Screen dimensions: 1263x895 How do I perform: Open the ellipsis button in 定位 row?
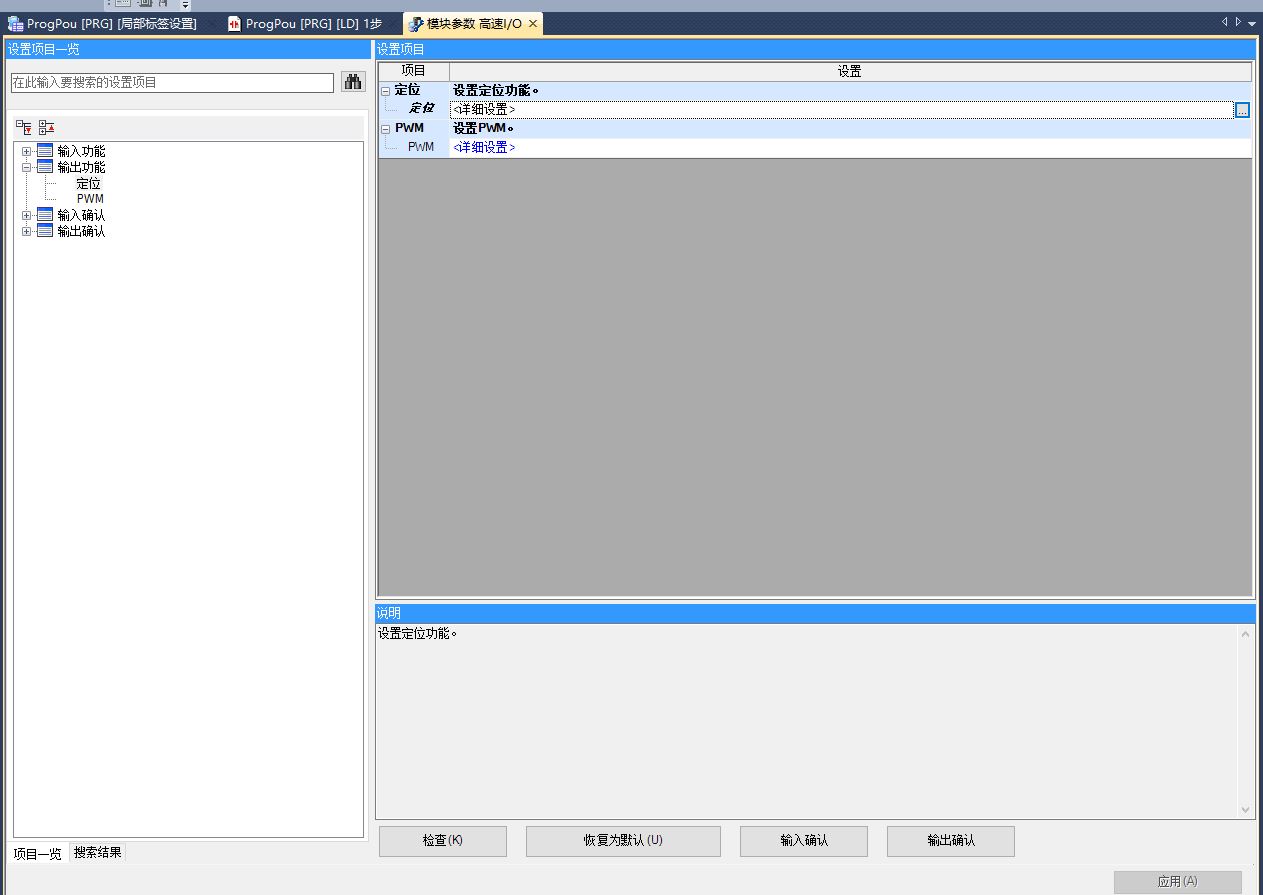coord(1242,110)
